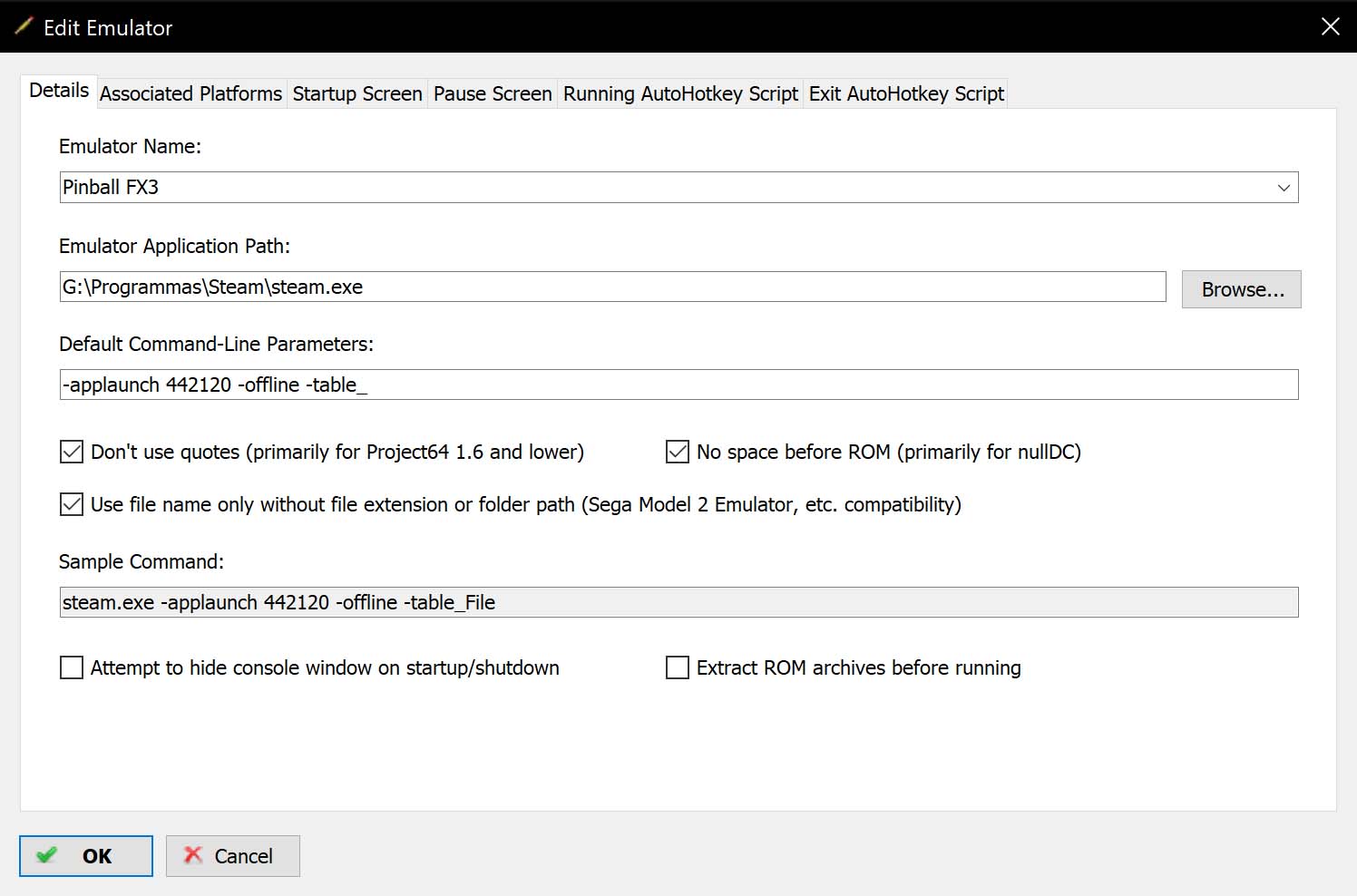The image size is (1357, 896).
Task: Click the OK button
Action: [86, 856]
